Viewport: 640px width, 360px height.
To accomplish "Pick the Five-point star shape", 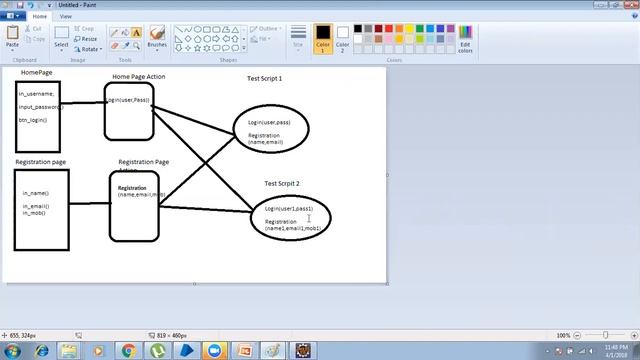I will coord(198,48).
